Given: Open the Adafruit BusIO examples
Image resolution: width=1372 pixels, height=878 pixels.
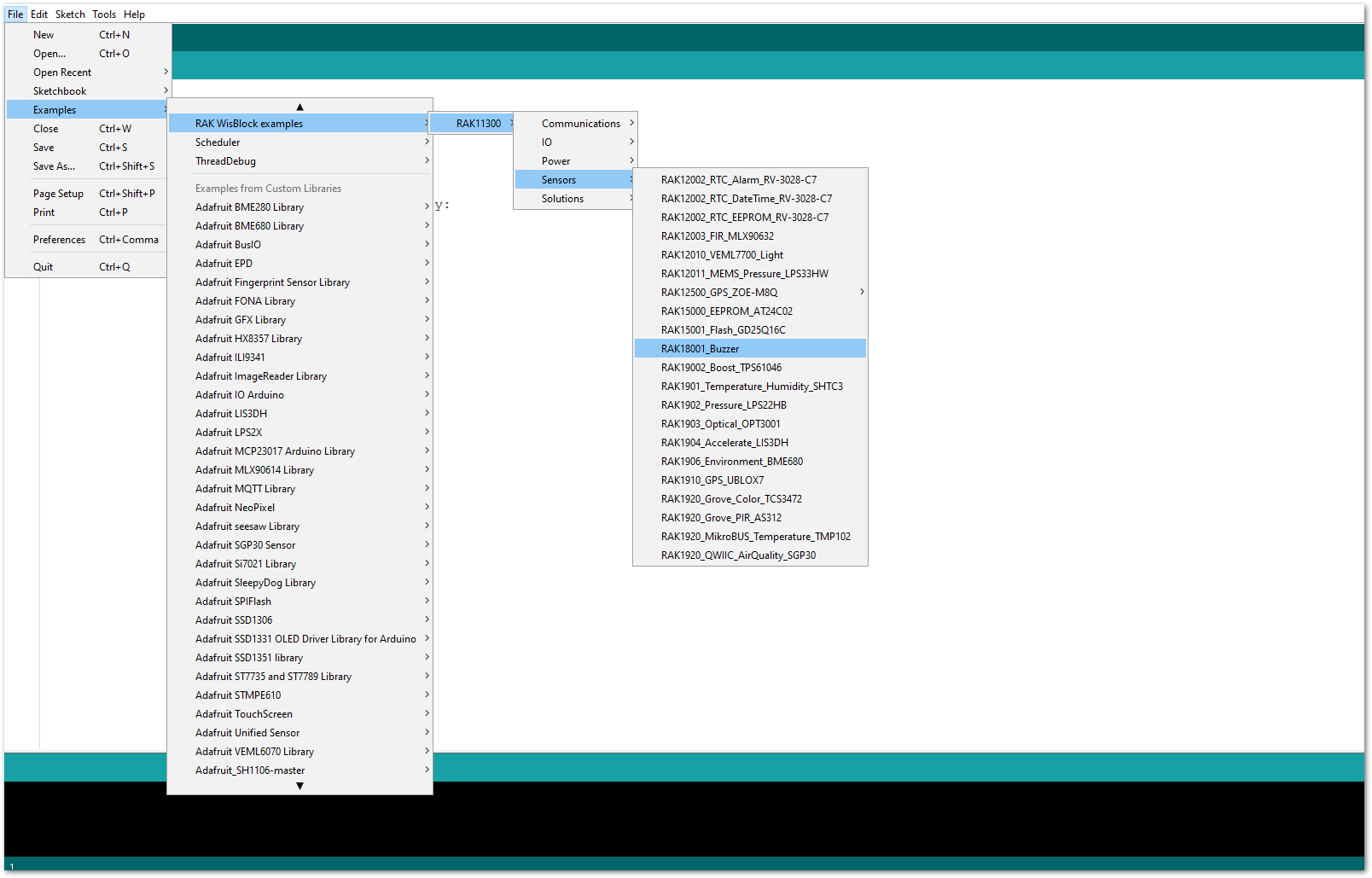Looking at the screenshot, I should (x=299, y=245).
